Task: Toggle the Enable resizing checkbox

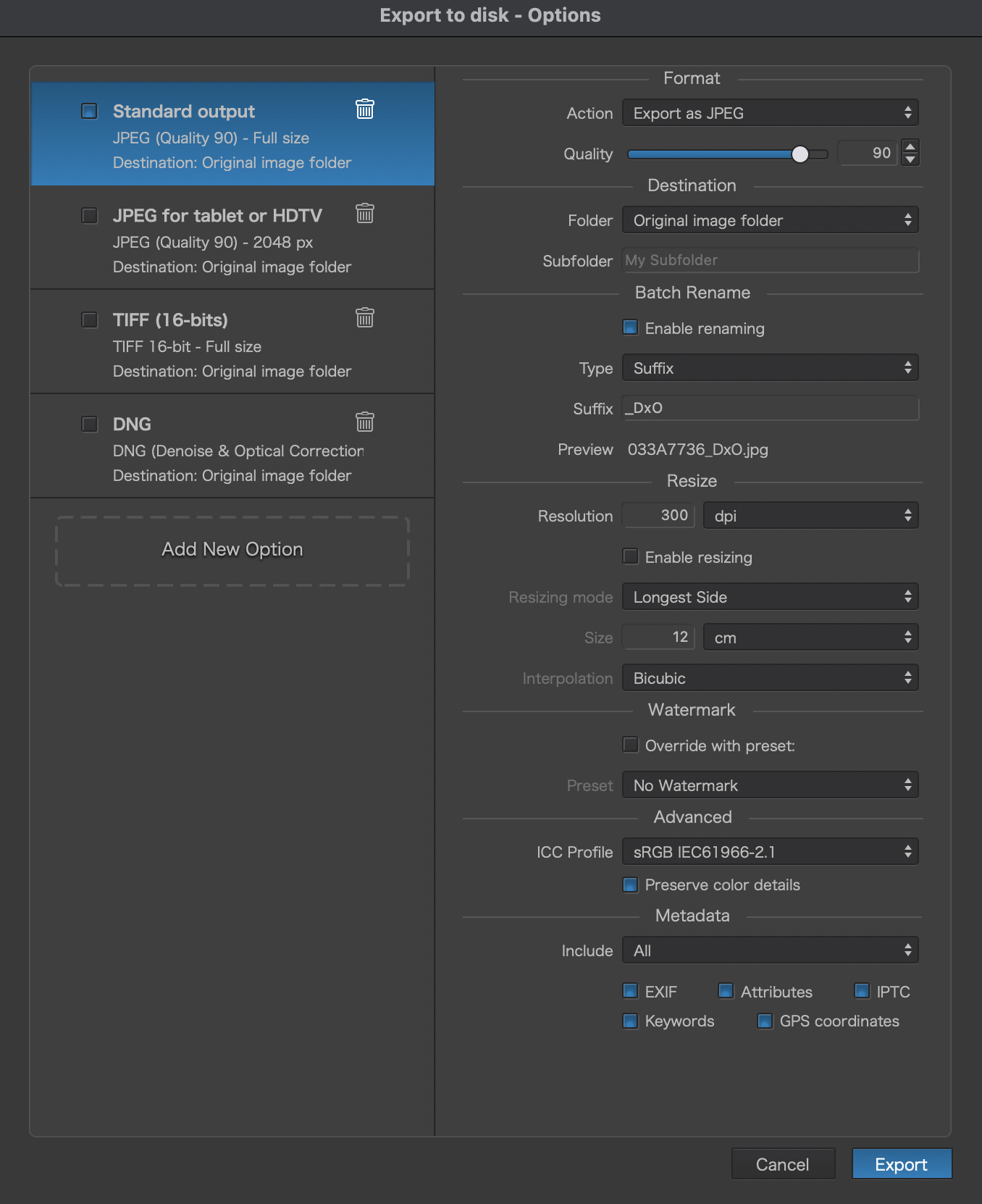Action: tap(631, 556)
